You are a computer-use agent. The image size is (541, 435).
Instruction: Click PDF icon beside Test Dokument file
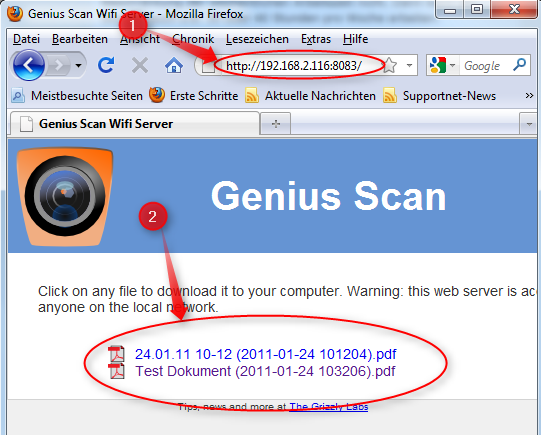click(117, 371)
